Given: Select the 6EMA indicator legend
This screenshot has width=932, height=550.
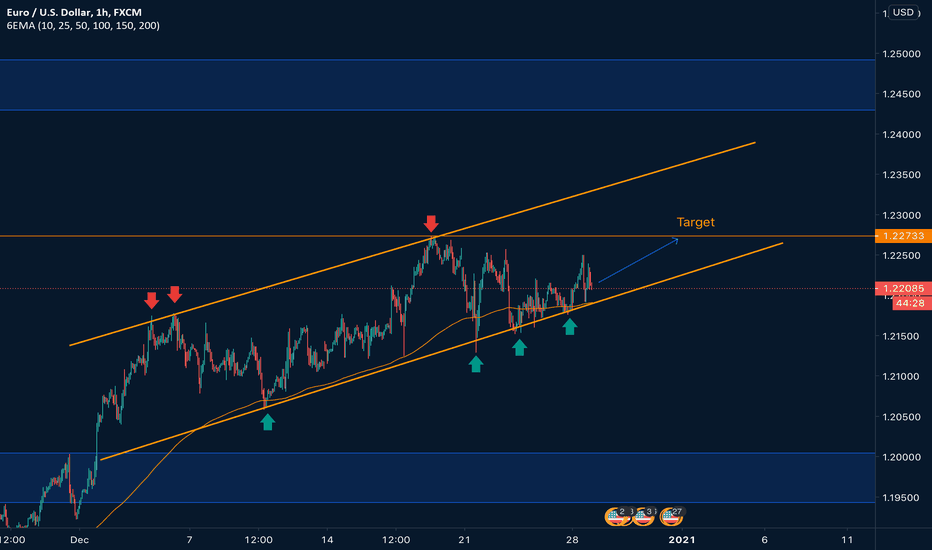Looking at the screenshot, I should coord(83,26).
